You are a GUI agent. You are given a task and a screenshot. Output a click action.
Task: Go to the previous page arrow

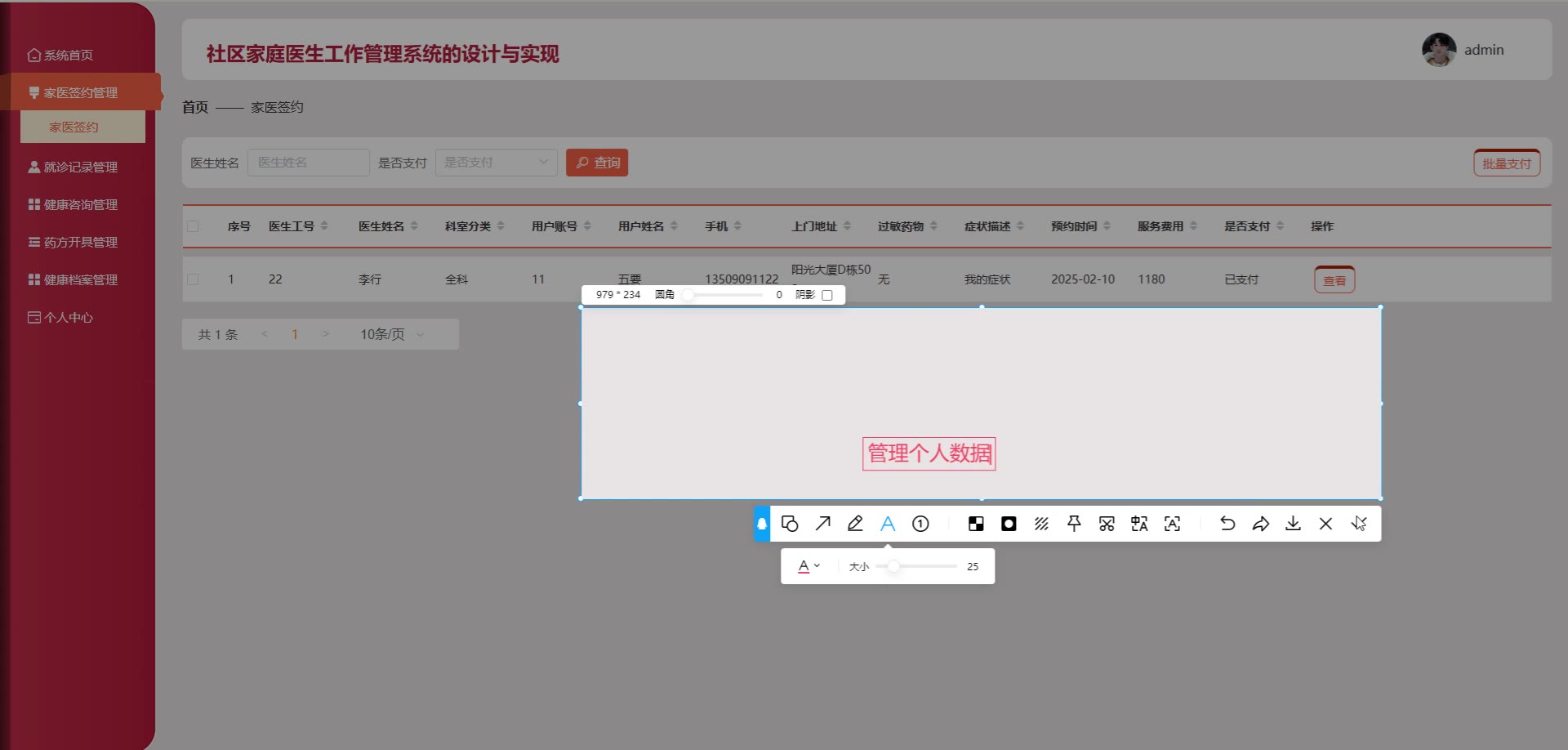tap(265, 334)
